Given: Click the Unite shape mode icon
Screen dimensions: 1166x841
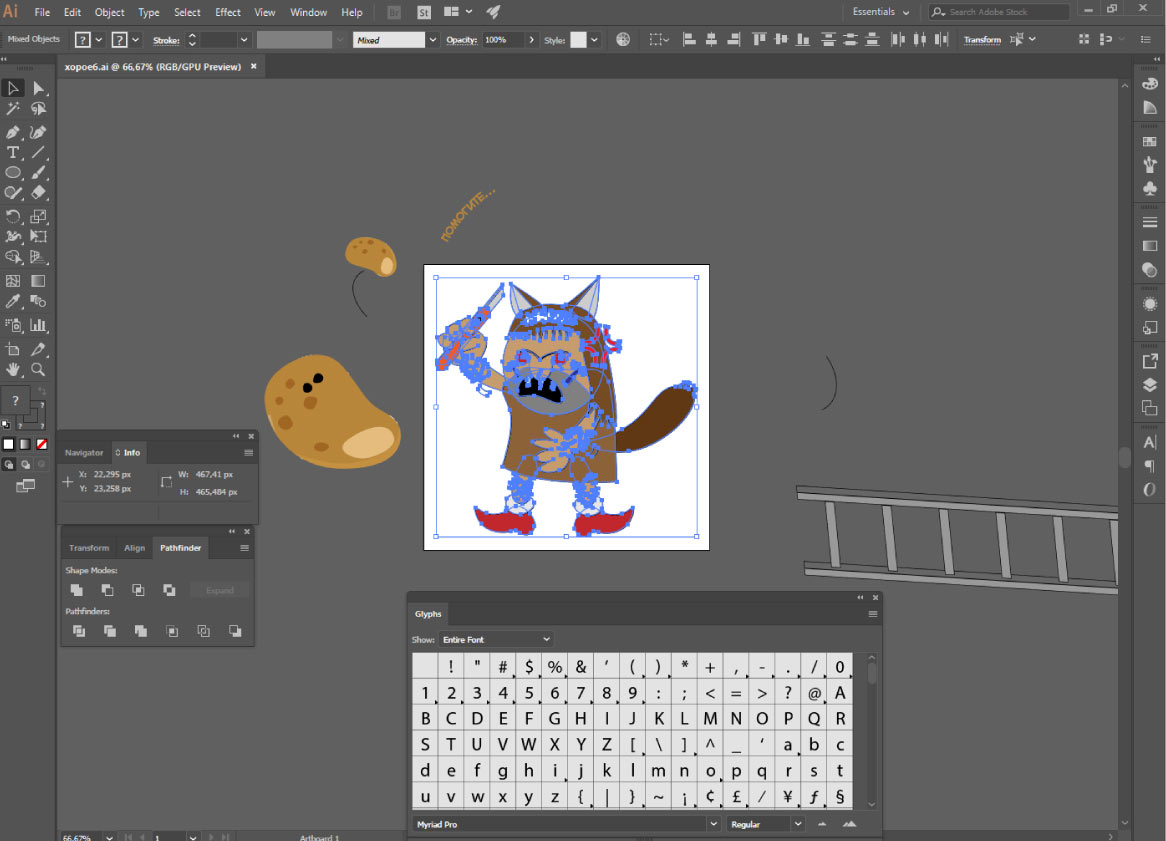Looking at the screenshot, I should pos(77,590).
